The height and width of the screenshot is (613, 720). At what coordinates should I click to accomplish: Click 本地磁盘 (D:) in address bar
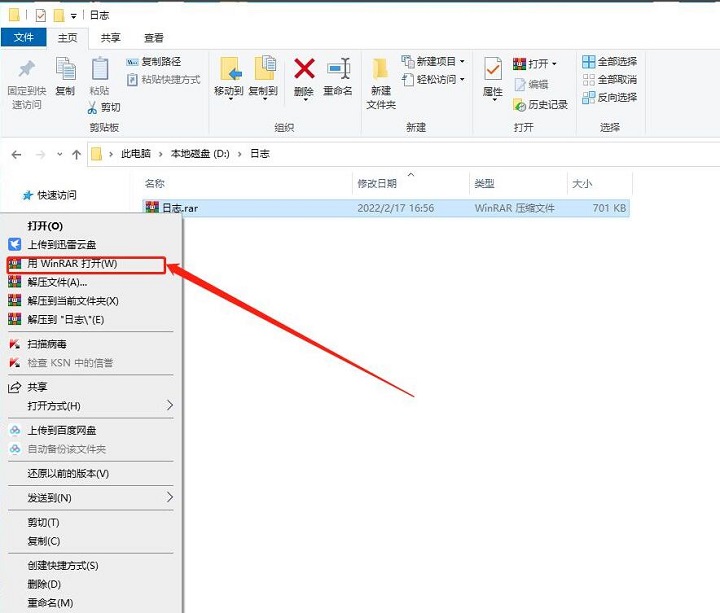tap(200, 154)
